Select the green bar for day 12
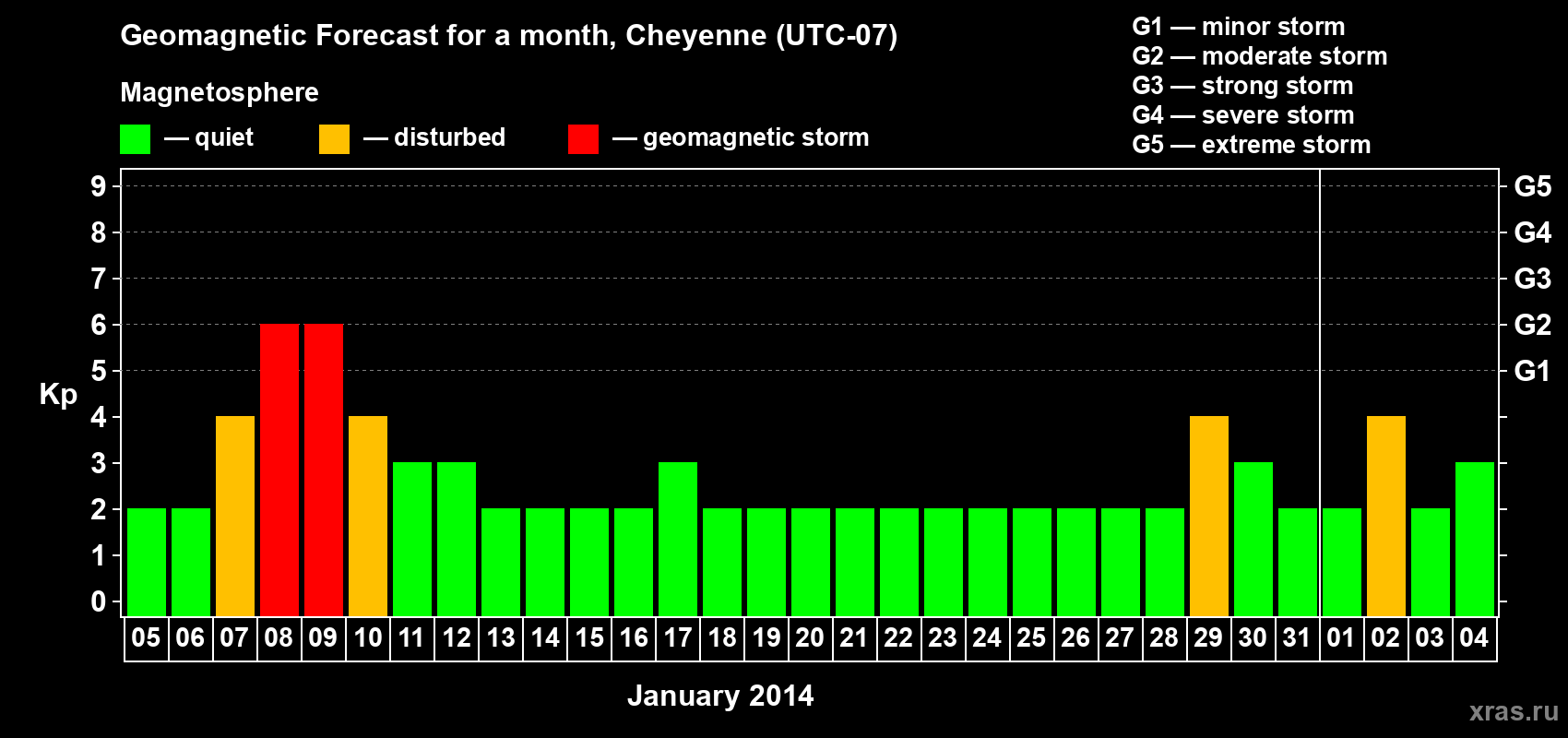This screenshot has height=738, width=1568. [x=457, y=539]
